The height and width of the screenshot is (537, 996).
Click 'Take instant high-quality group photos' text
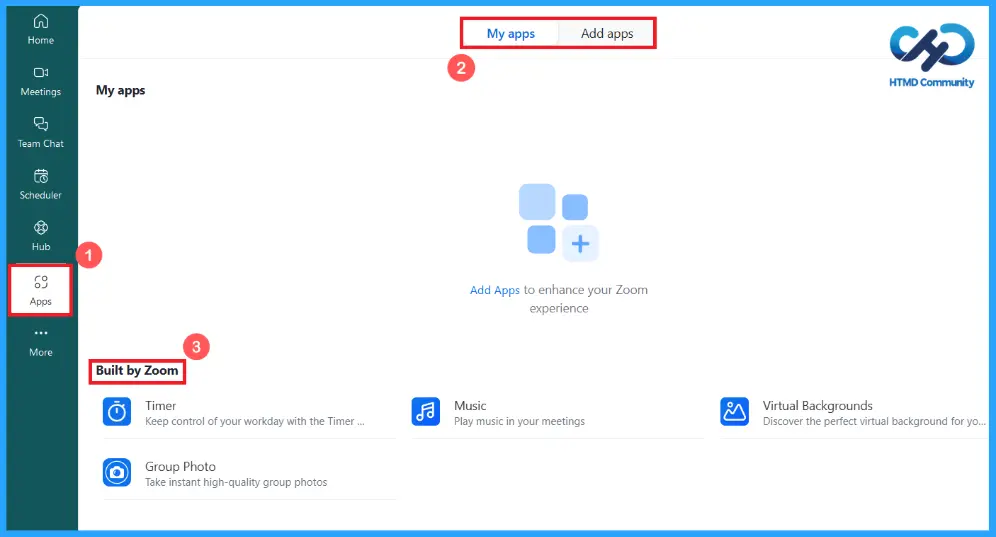[x=236, y=482]
